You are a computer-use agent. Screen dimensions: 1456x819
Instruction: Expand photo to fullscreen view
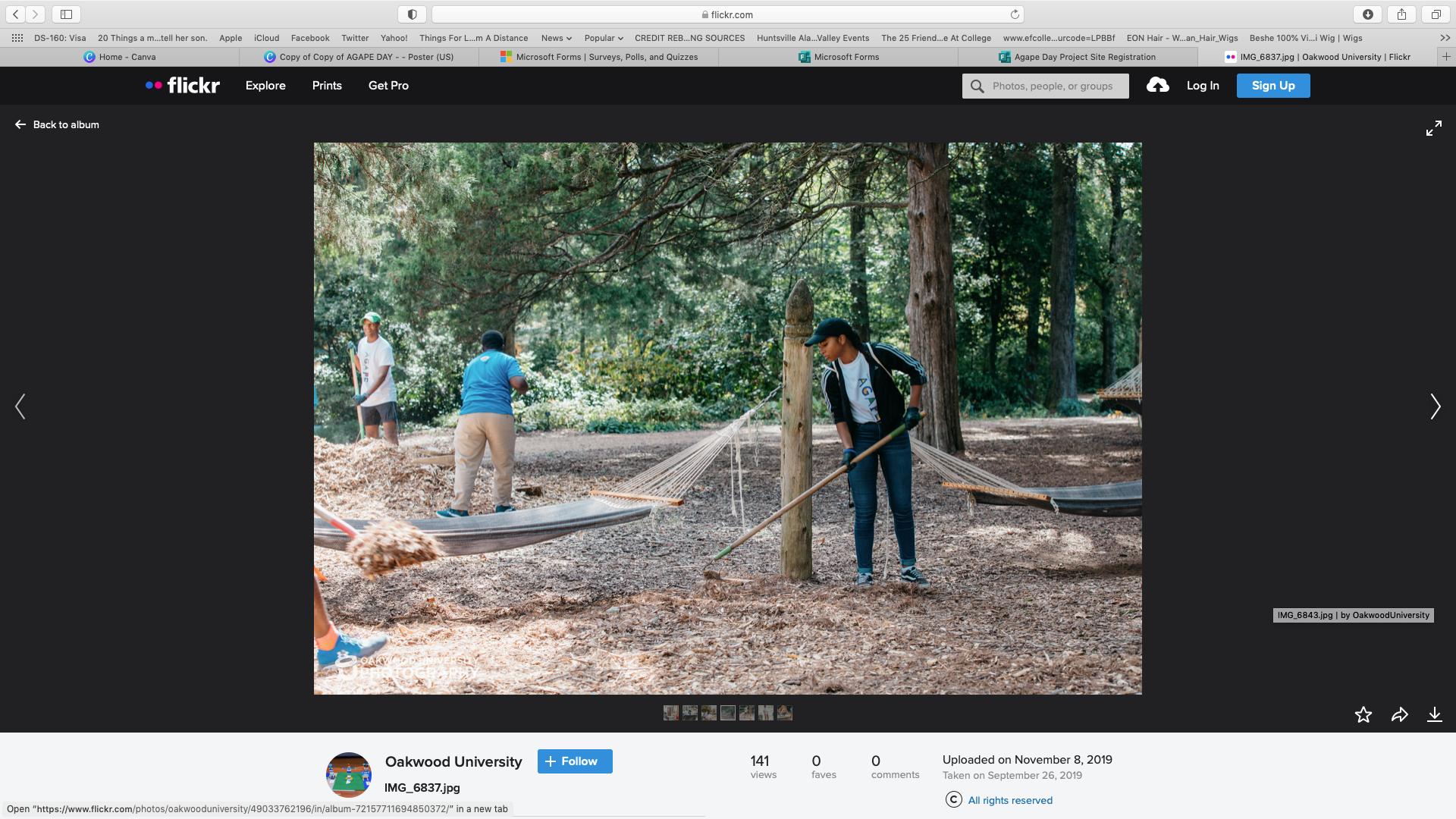click(1433, 128)
